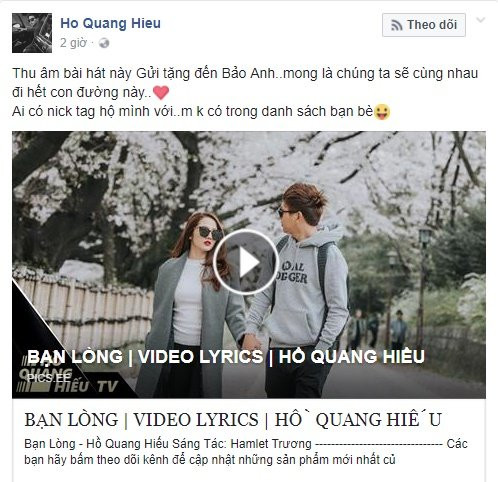Screen dimensions: 498x482
Task: Click the PICS.EE watermark text
Action: (x=49, y=378)
